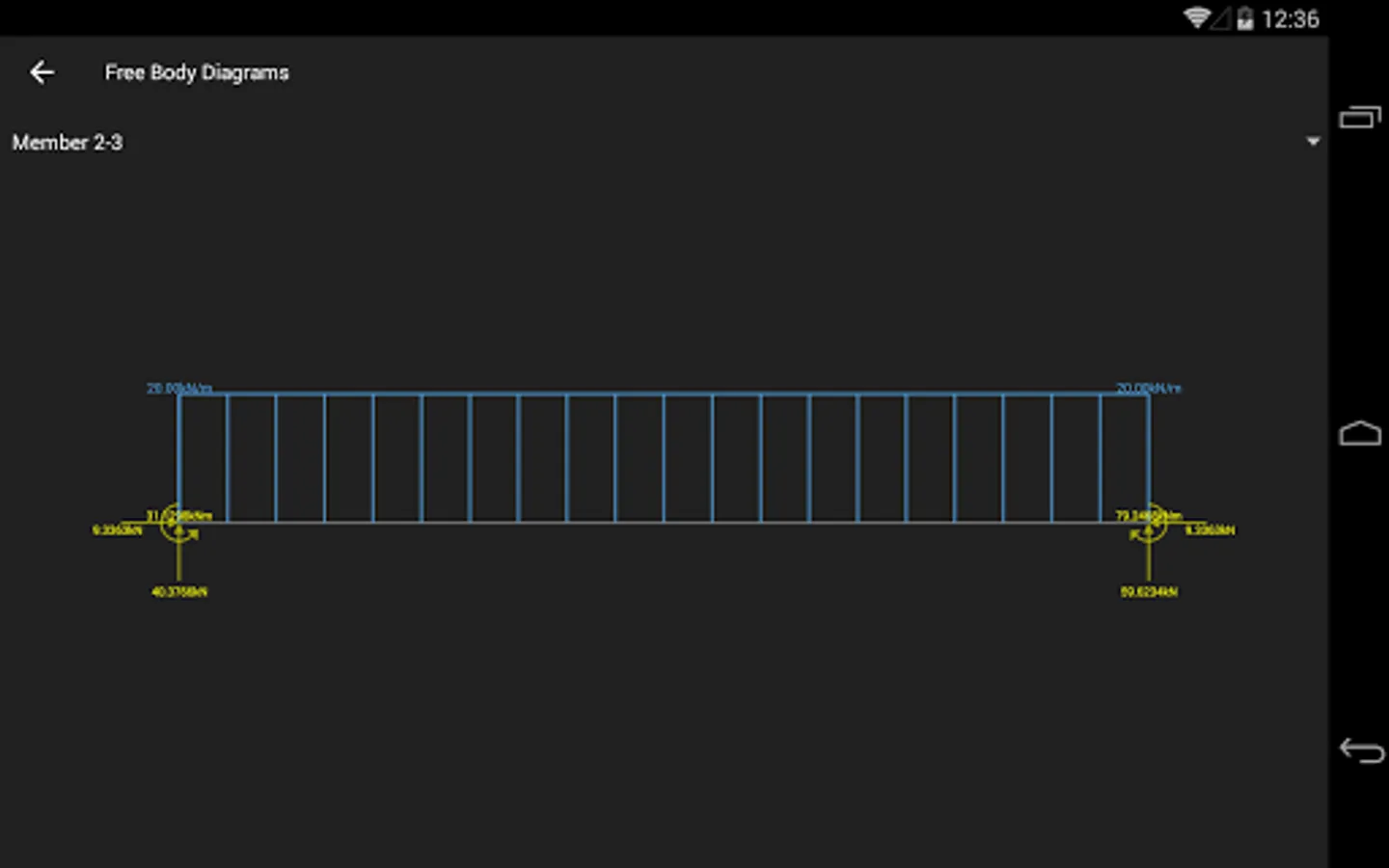Tap the back arrow beside Free Body Diagrams
The image size is (1389, 868).
[x=41, y=72]
